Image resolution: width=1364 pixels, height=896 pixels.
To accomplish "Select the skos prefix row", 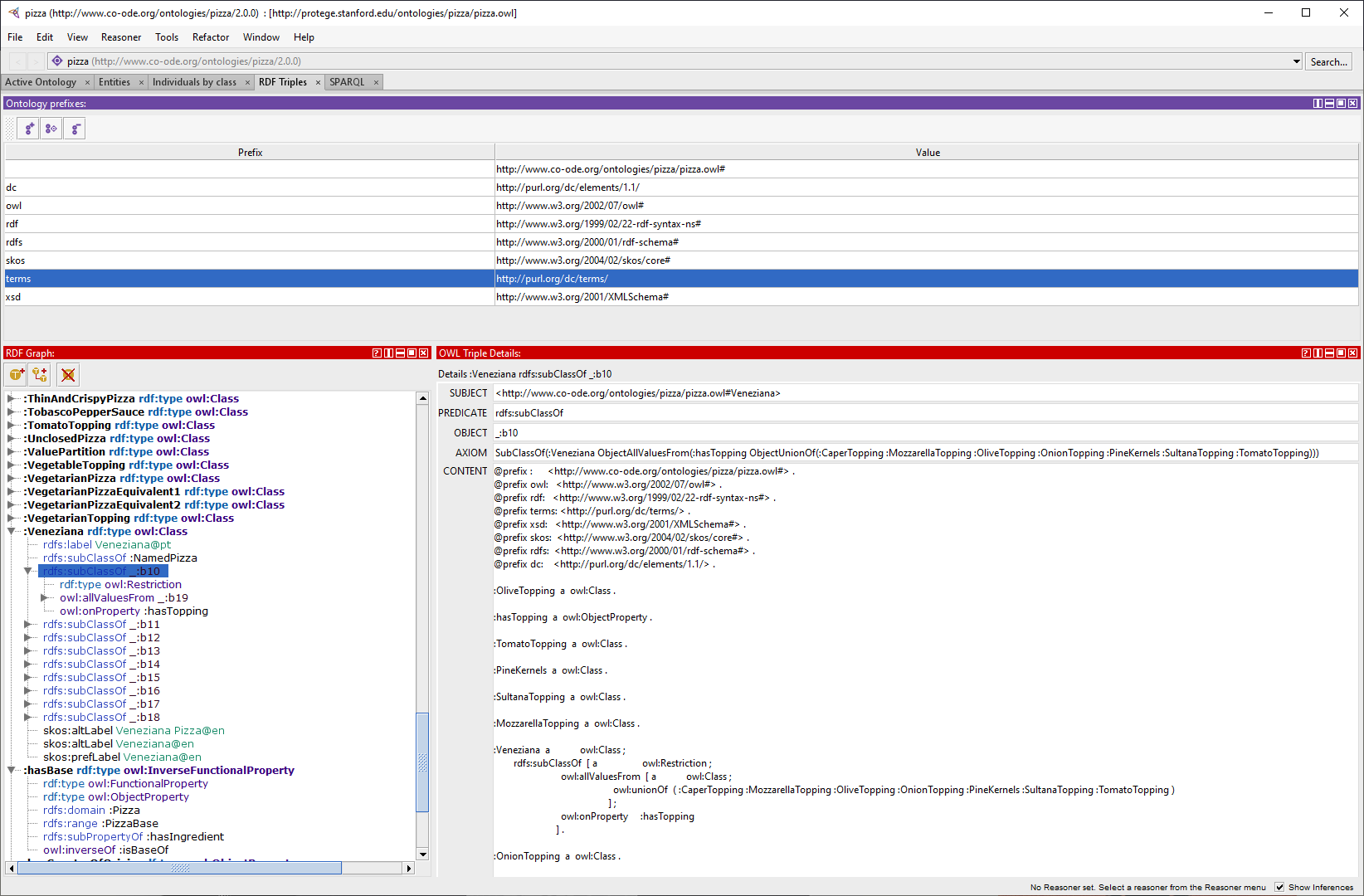I will 681,261.
